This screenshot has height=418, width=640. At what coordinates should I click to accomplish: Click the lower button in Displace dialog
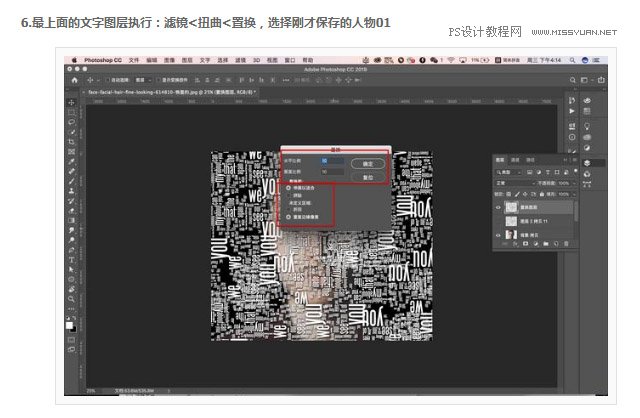(x=368, y=177)
